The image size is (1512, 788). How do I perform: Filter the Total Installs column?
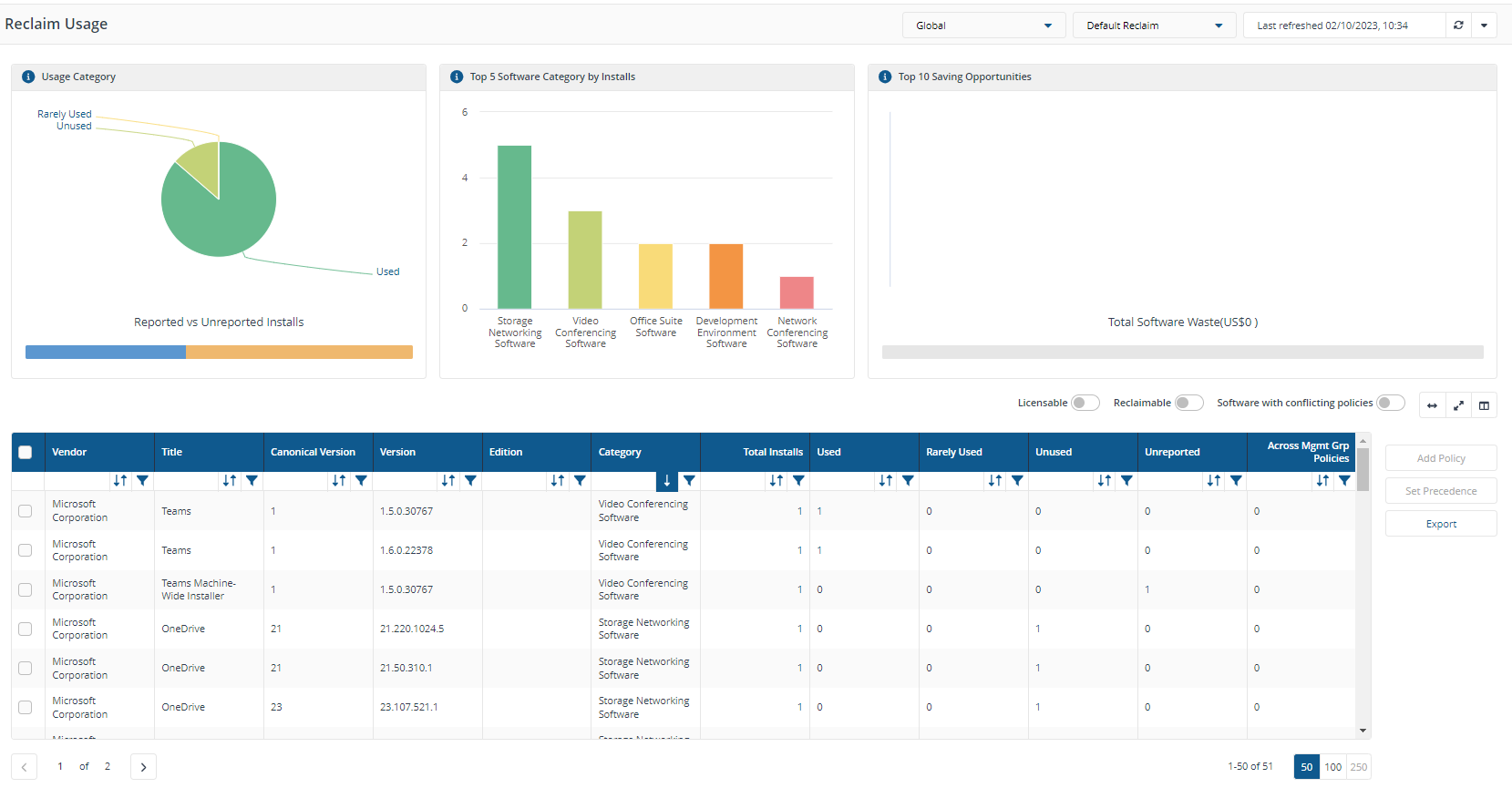pos(798,480)
